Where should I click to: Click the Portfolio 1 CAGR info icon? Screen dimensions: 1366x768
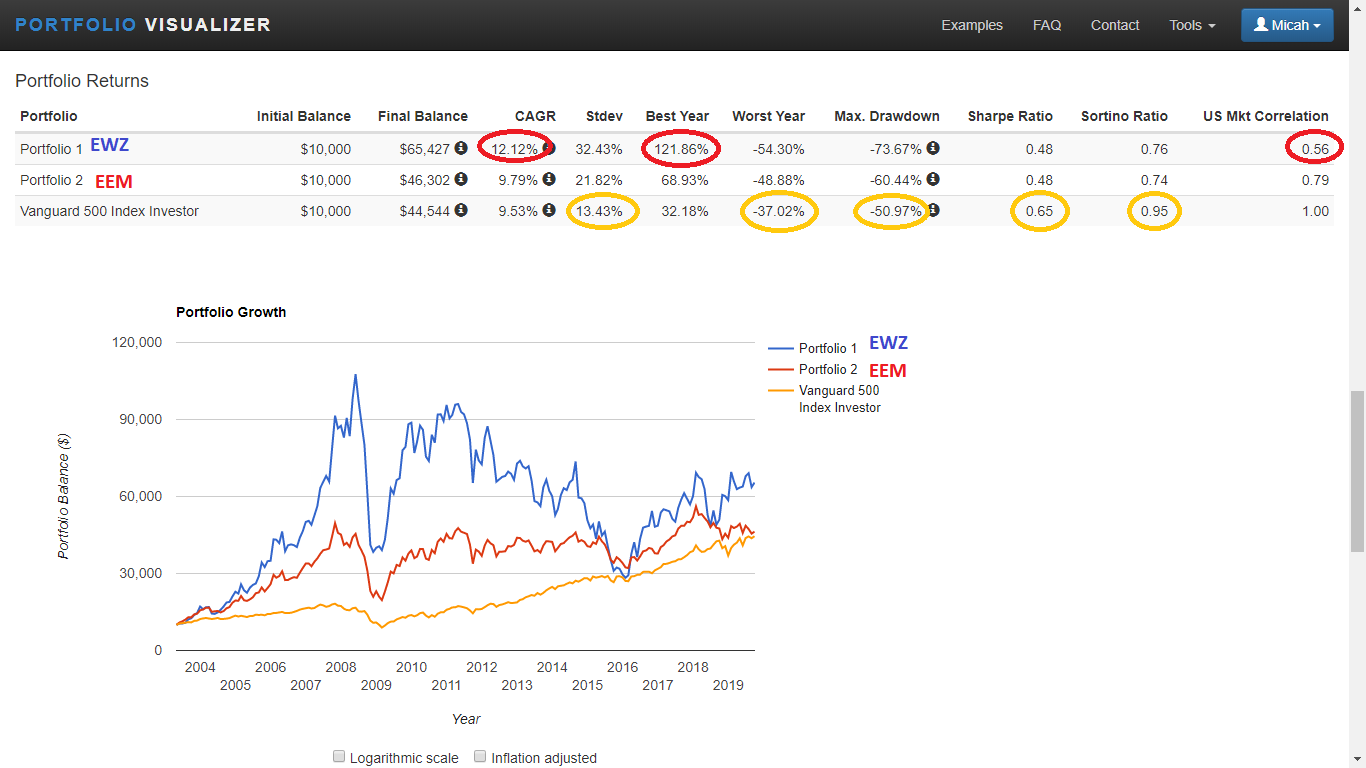coord(549,148)
